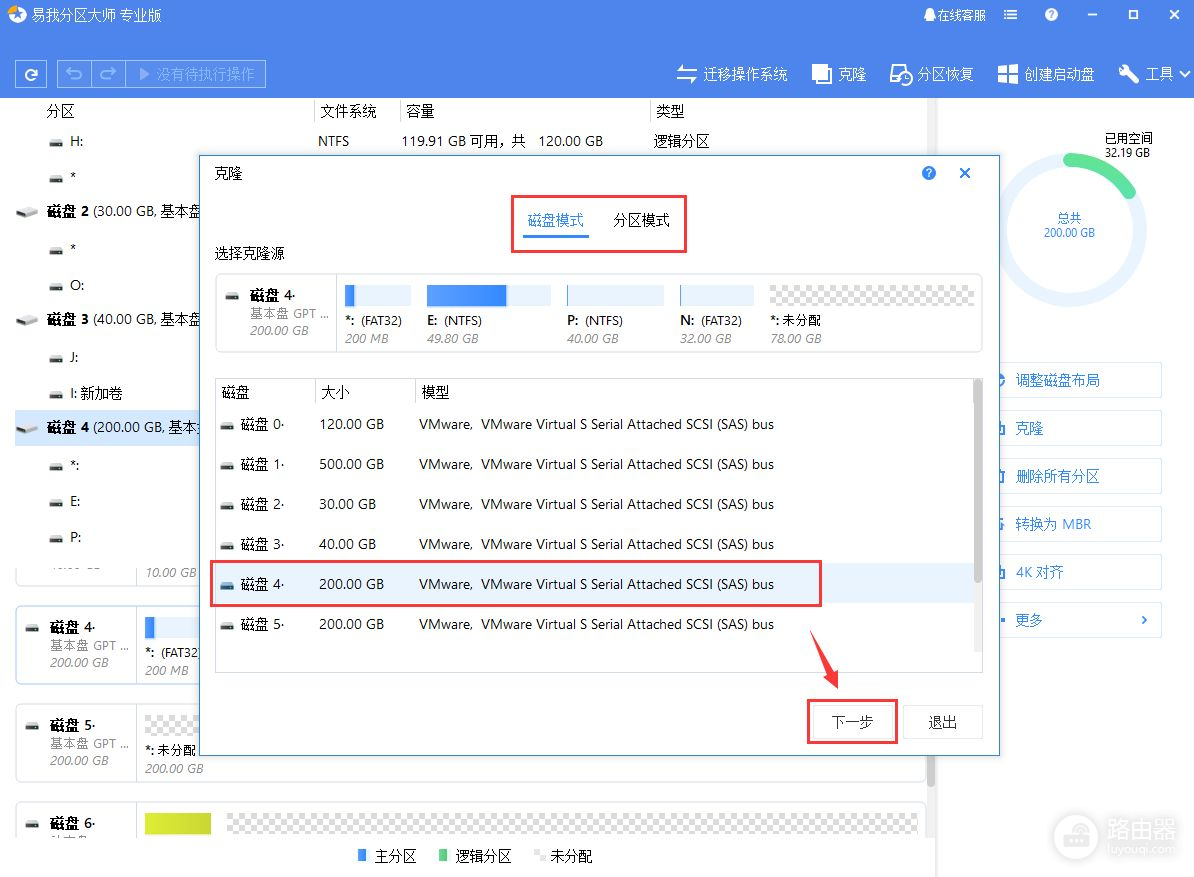Open online support (在线客服)

pyautogui.click(x=955, y=15)
